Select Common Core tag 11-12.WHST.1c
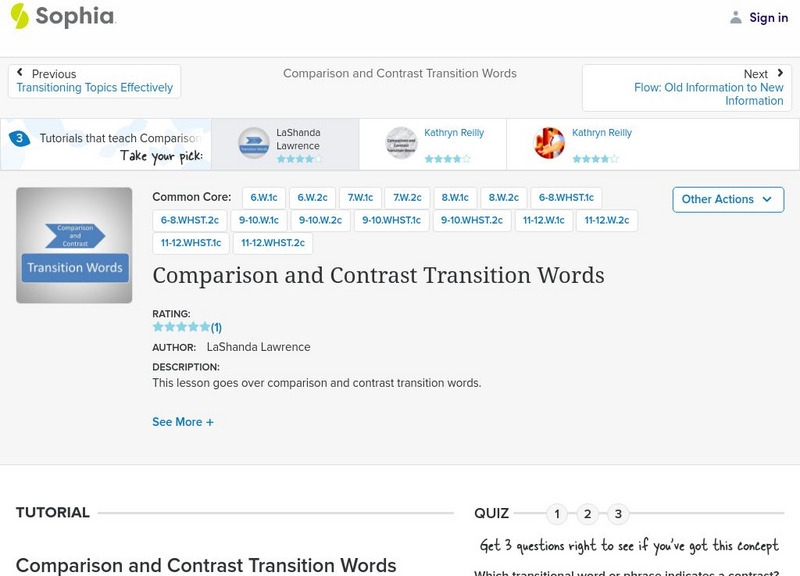 tap(191, 243)
